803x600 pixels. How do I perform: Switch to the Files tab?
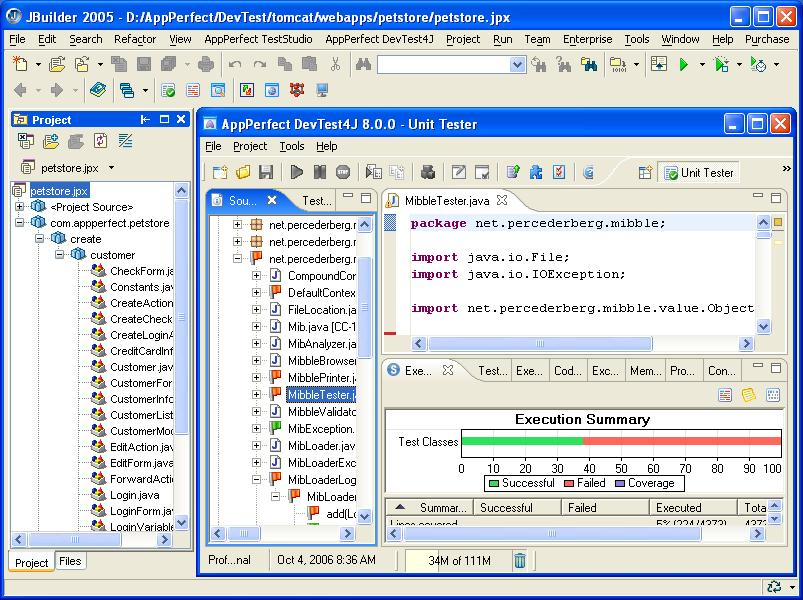pyautogui.click(x=70, y=561)
